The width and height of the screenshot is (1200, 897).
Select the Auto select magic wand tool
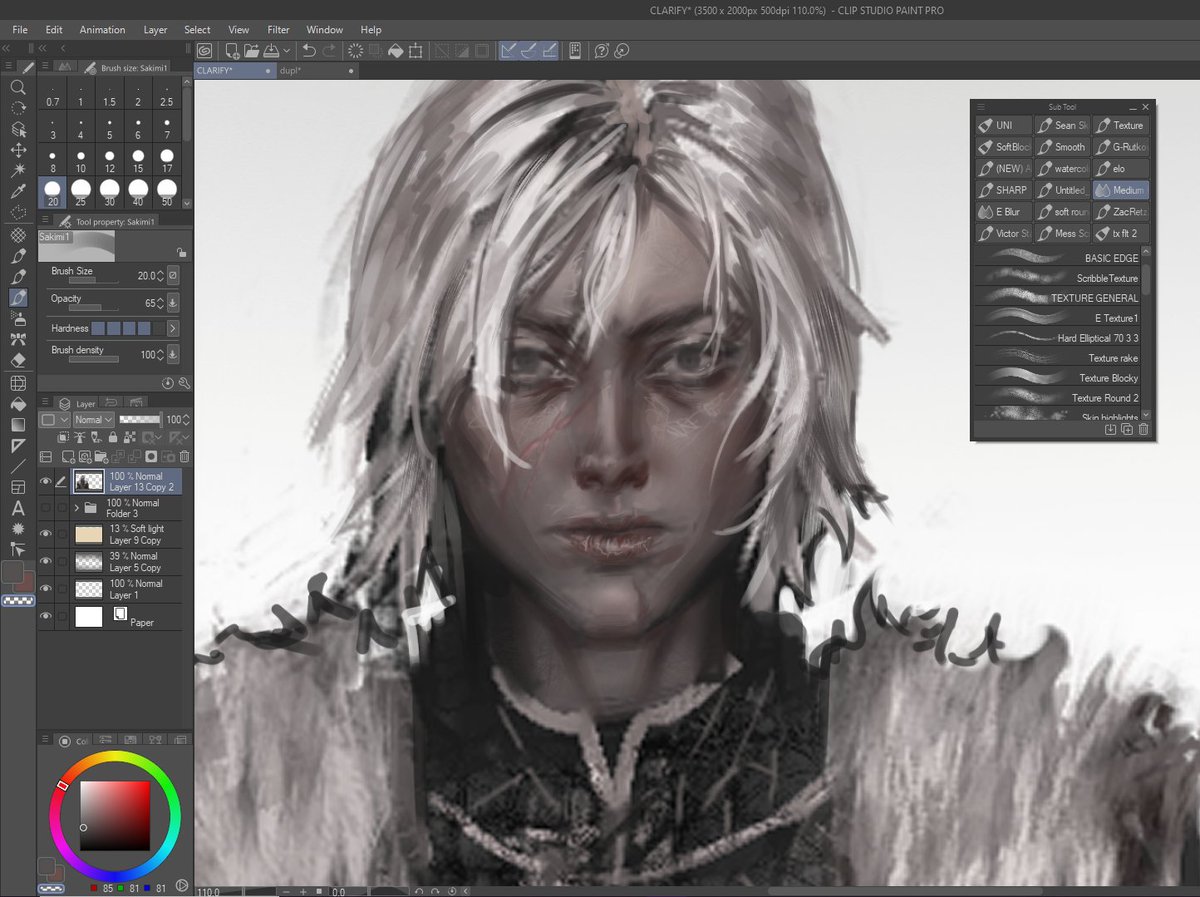pos(18,171)
